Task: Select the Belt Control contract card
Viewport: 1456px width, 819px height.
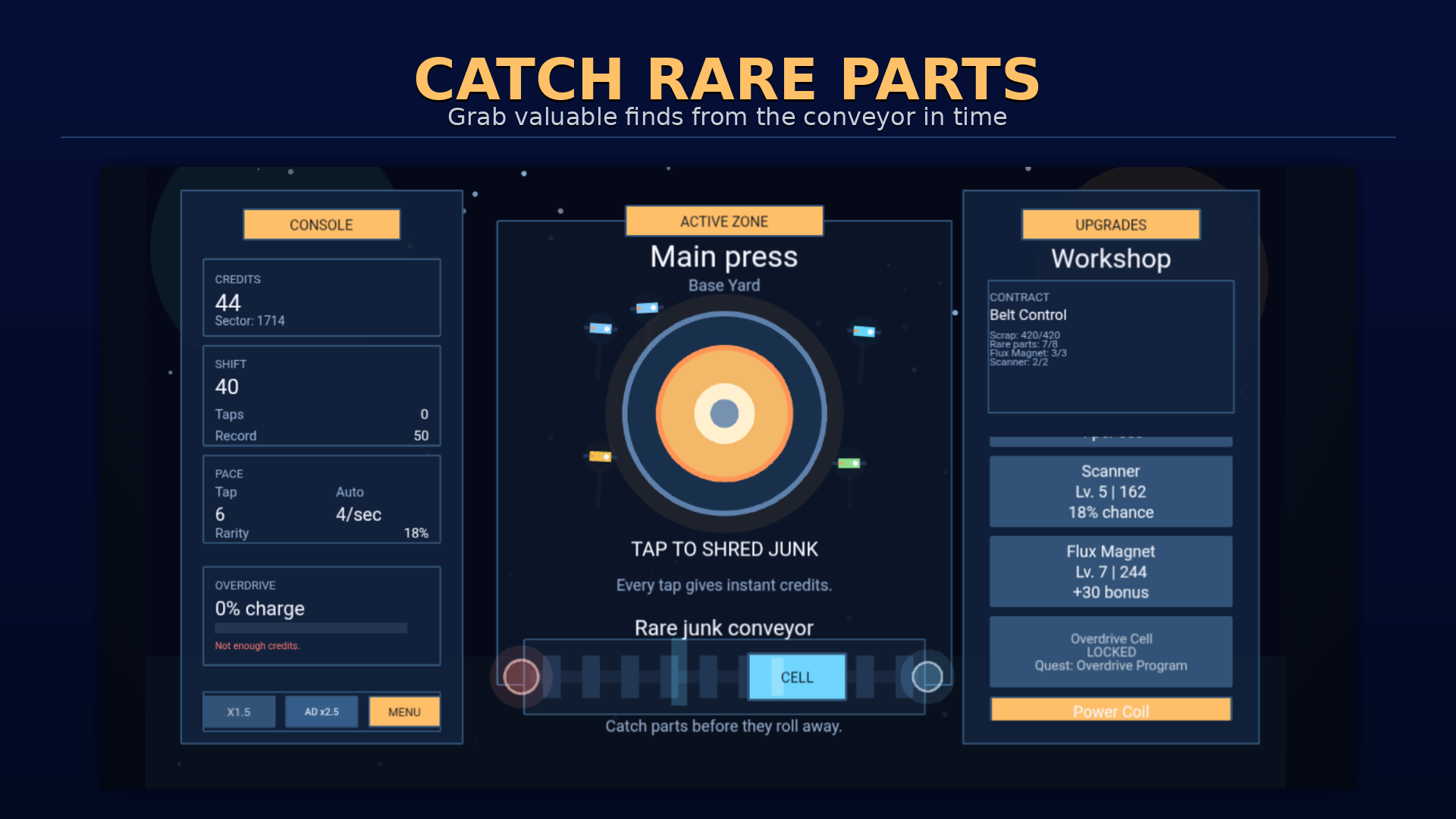Action: click(x=1109, y=345)
